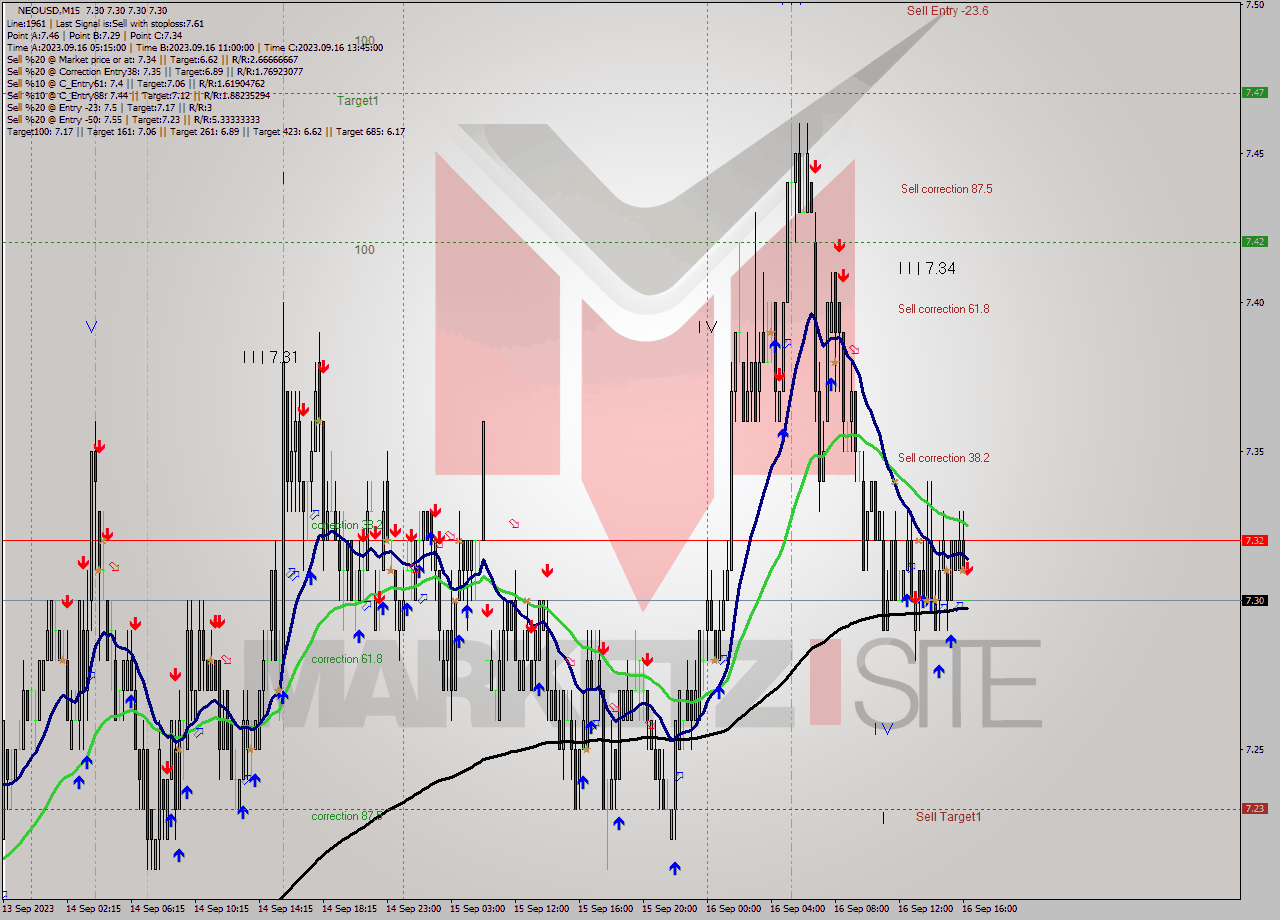Select the 'Sell correction 87.5' label

(x=946, y=189)
